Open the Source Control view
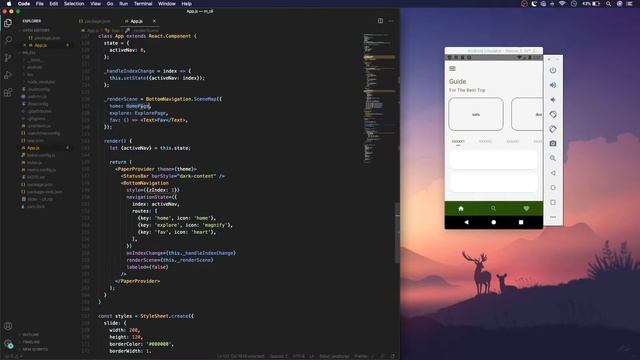This screenshot has width=640, height=360. 8,58
